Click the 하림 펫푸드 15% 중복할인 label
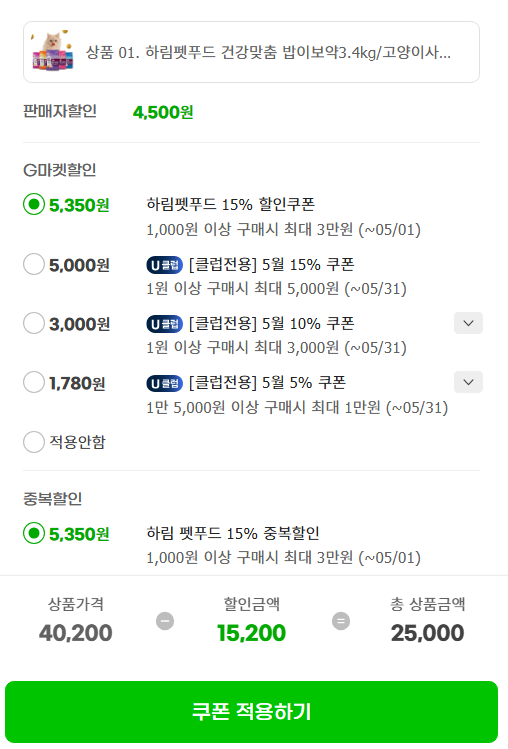 click(x=233, y=533)
